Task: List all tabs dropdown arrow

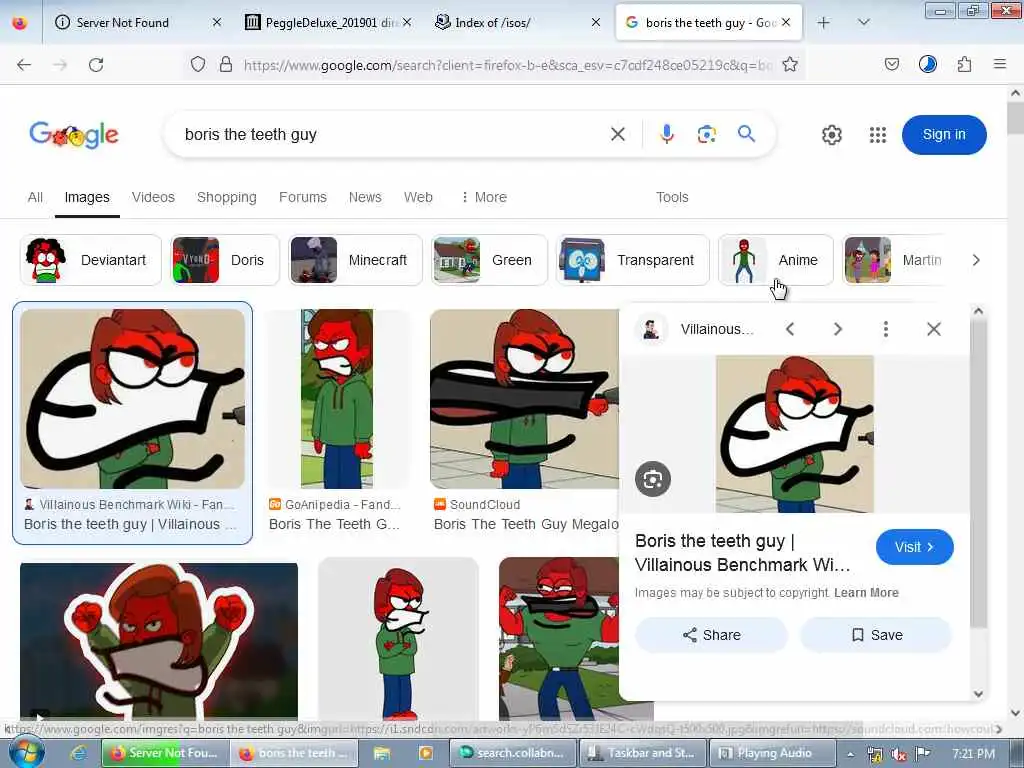Action: (863, 23)
